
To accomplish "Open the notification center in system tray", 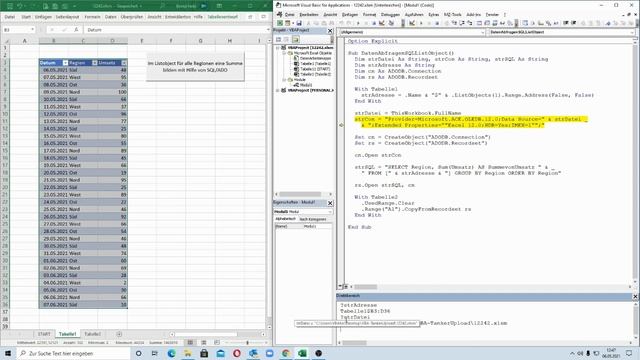I will 629,353.
